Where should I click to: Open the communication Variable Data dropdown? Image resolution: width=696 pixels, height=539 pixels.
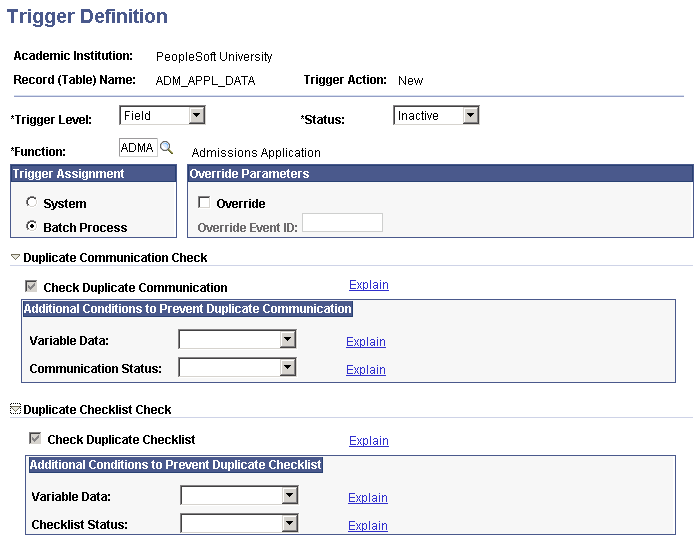tap(237, 340)
